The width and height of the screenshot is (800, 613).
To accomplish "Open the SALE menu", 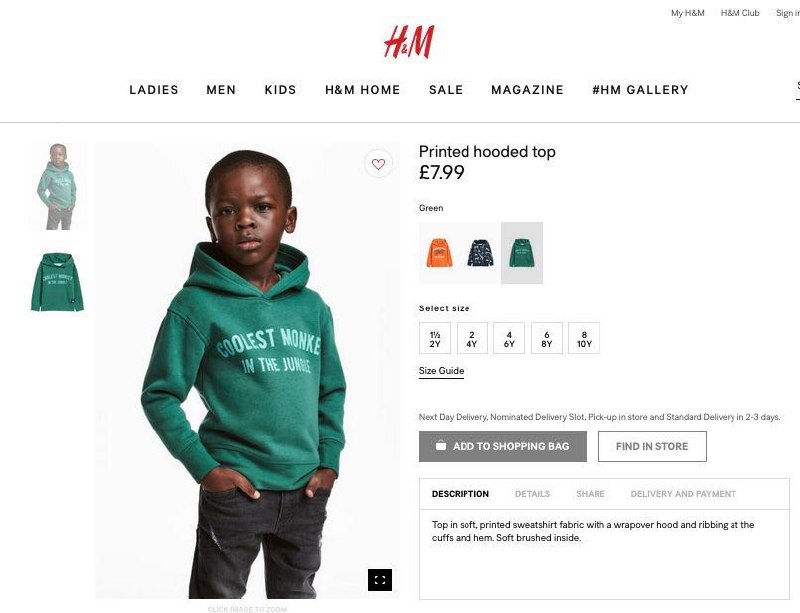I will (446, 90).
